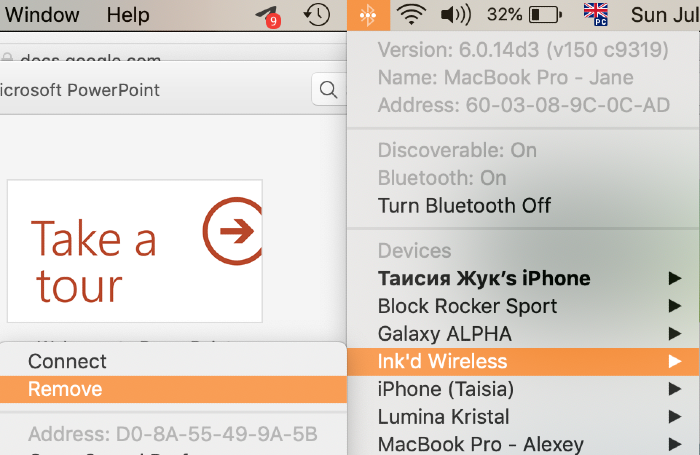This screenshot has width=700, height=455.
Task: Click the Microsoft PowerPoint window title
Action: (79, 90)
